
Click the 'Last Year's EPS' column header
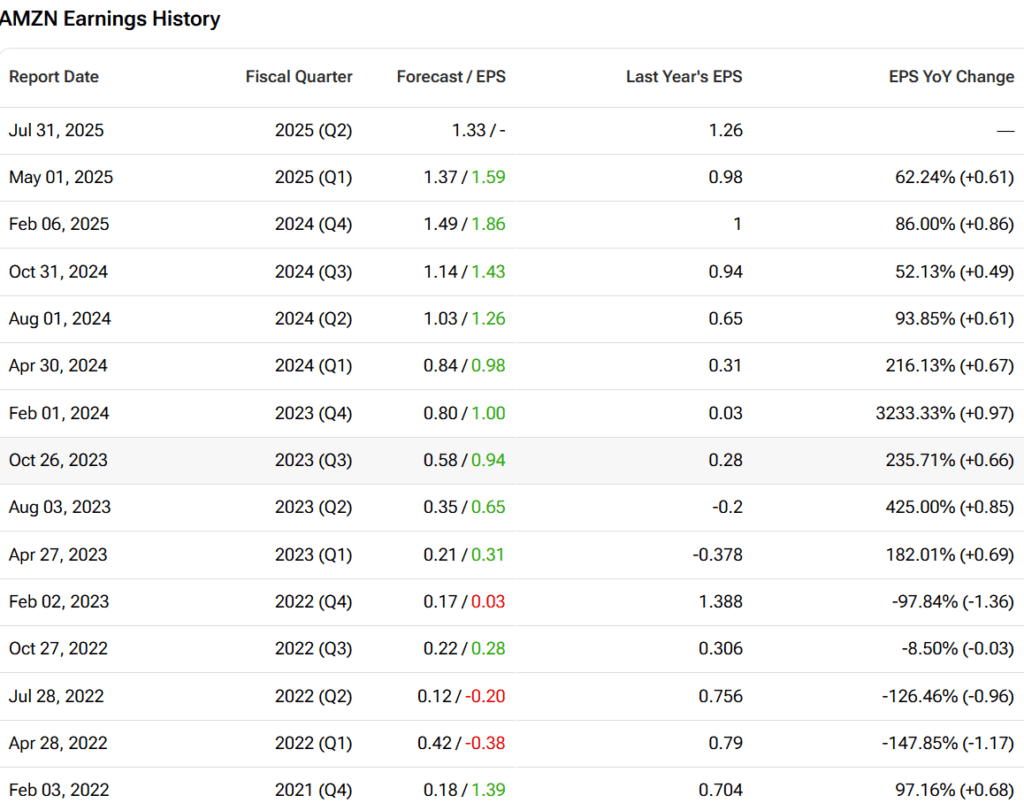click(x=684, y=77)
